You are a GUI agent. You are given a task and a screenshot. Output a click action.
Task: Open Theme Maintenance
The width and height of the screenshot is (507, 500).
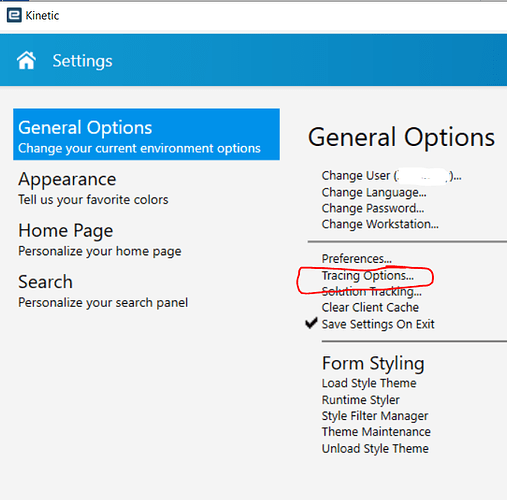click(x=376, y=432)
